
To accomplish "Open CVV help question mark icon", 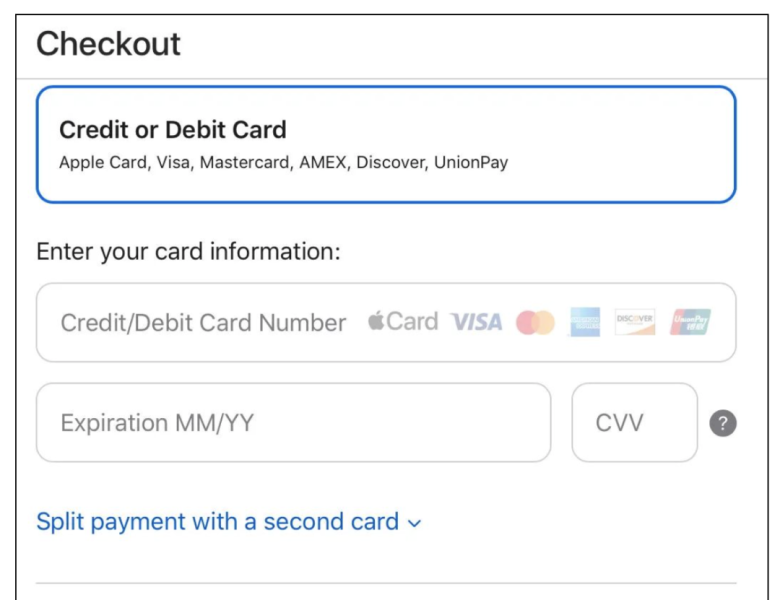I will click(723, 423).
